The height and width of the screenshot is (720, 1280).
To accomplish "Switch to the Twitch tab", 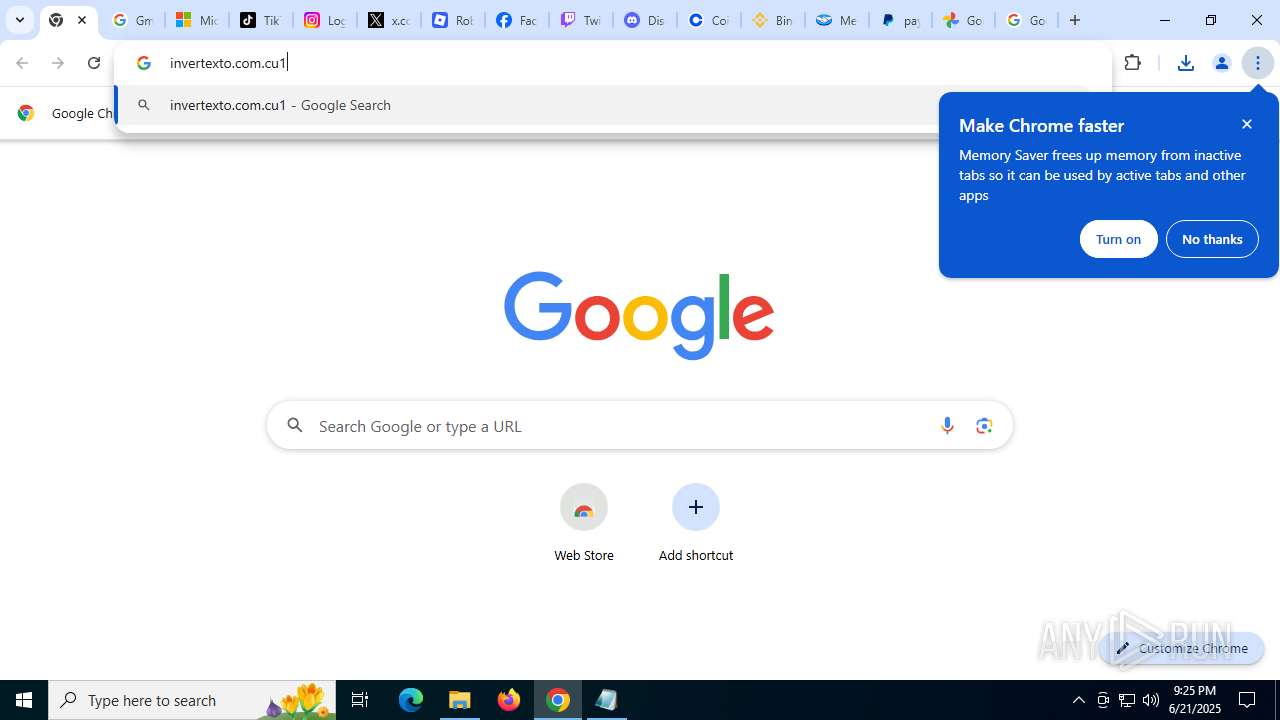I will click(x=580, y=20).
